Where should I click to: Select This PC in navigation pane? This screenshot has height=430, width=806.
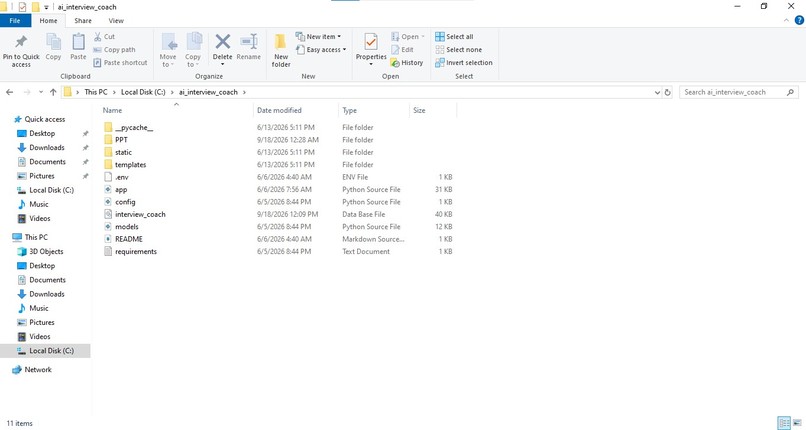click(36, 237)
